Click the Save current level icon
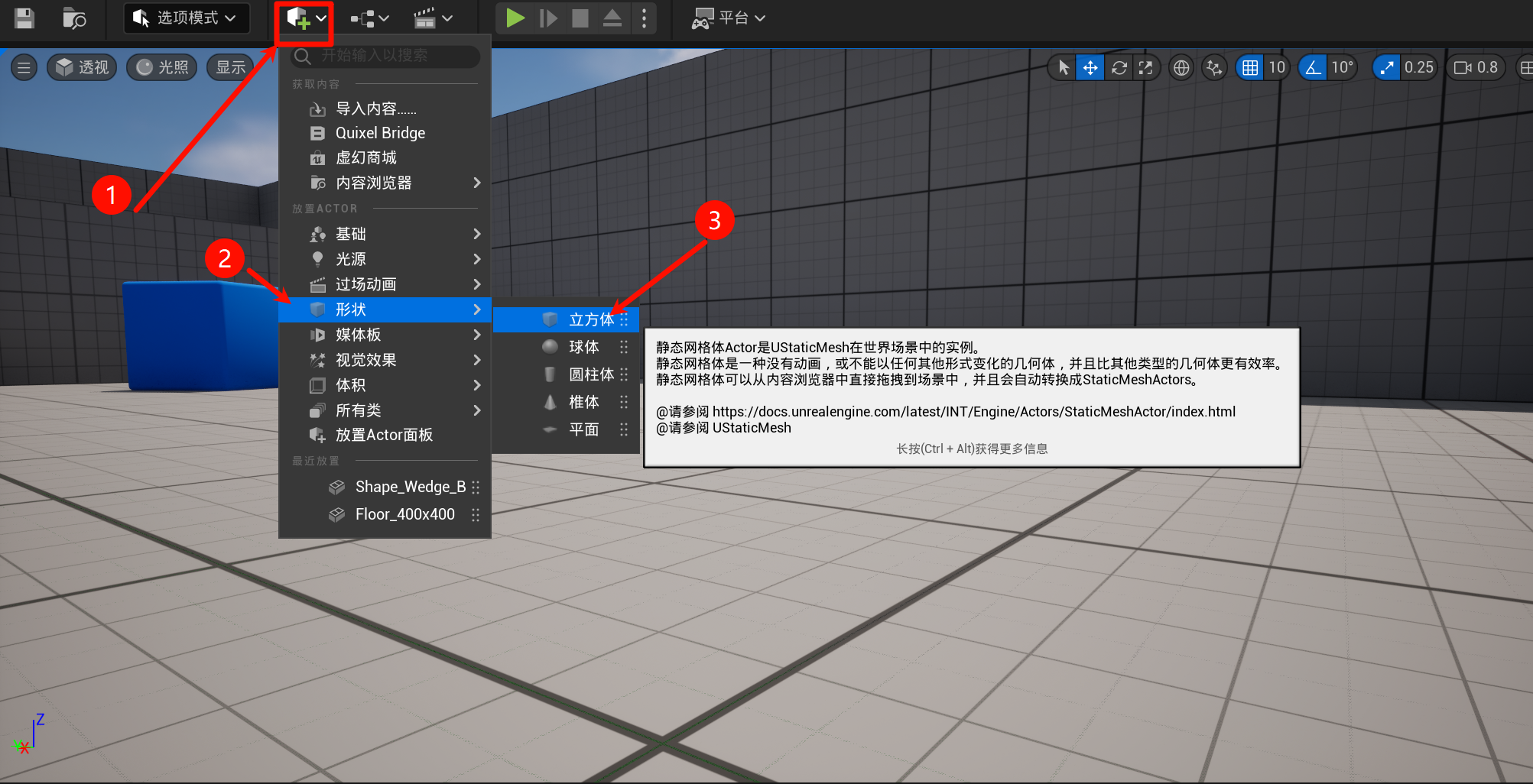Viewport: 1533px width, 784px height. point(24,18)
